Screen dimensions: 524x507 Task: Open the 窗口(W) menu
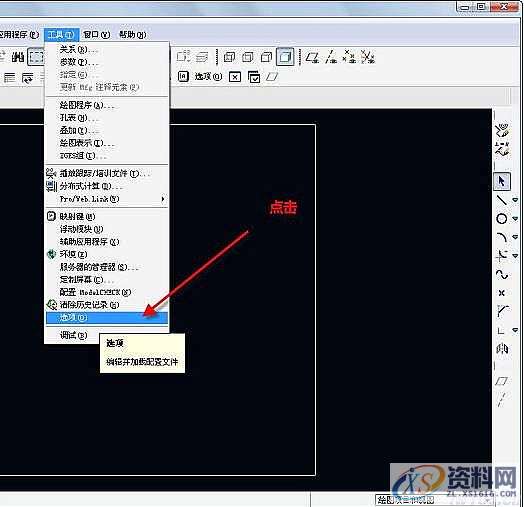[96, 34]
